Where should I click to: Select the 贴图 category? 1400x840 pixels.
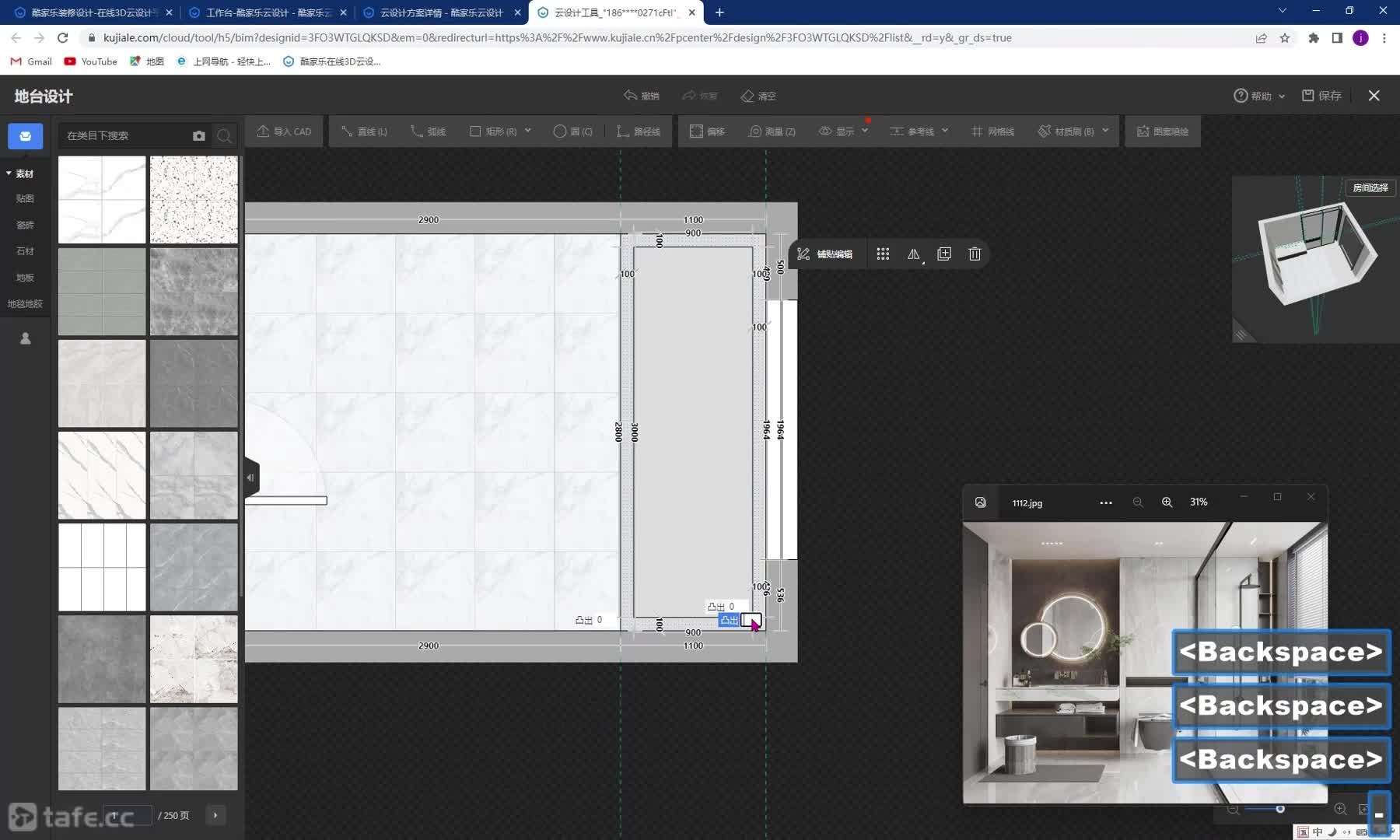pos(25,198)
